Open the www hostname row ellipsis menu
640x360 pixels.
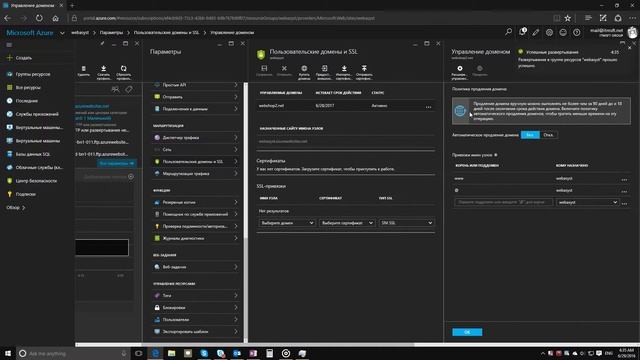tap(624, 179)
